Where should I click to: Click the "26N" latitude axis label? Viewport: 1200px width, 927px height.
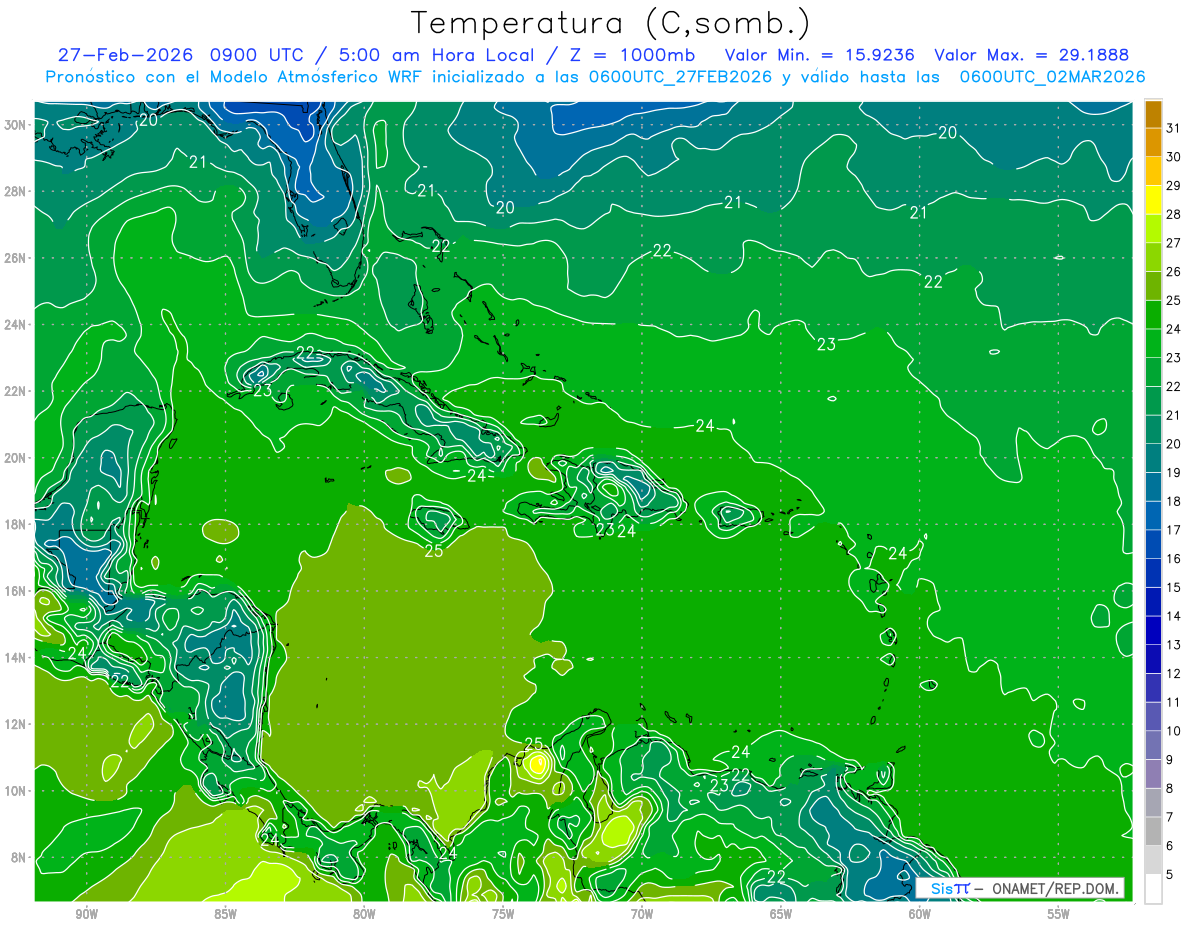pyautogui.click(x=16, y=258)
